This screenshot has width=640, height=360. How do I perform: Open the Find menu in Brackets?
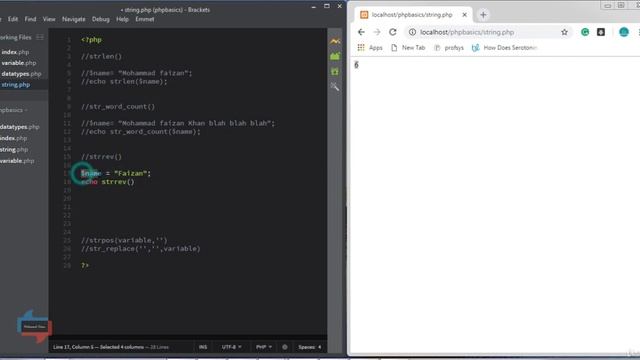[x=30, y=19]
